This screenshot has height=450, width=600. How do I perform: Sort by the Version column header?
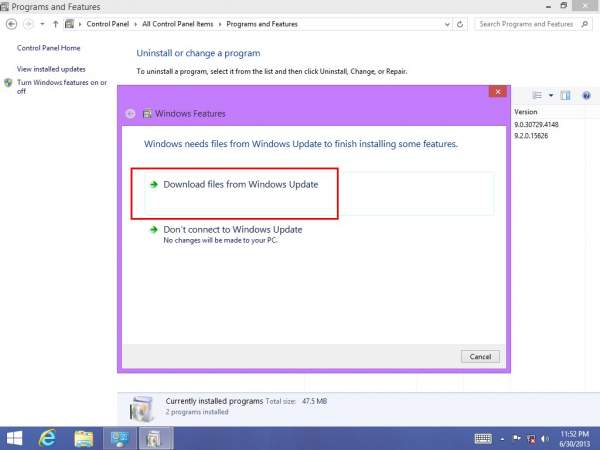click(x=526, y=112)
